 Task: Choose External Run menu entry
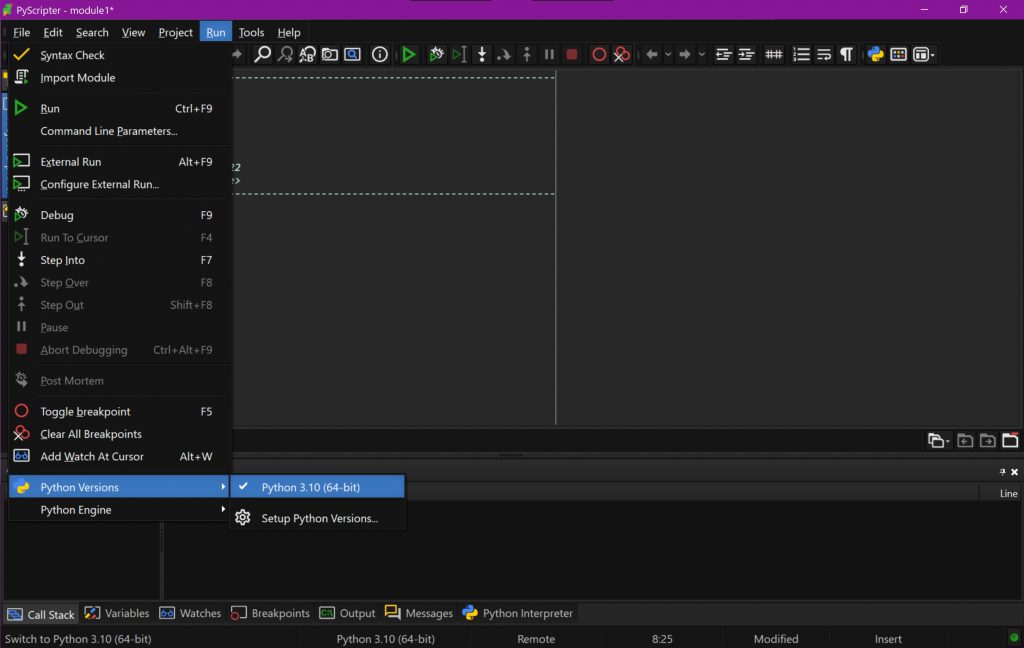tap(120, 161)
